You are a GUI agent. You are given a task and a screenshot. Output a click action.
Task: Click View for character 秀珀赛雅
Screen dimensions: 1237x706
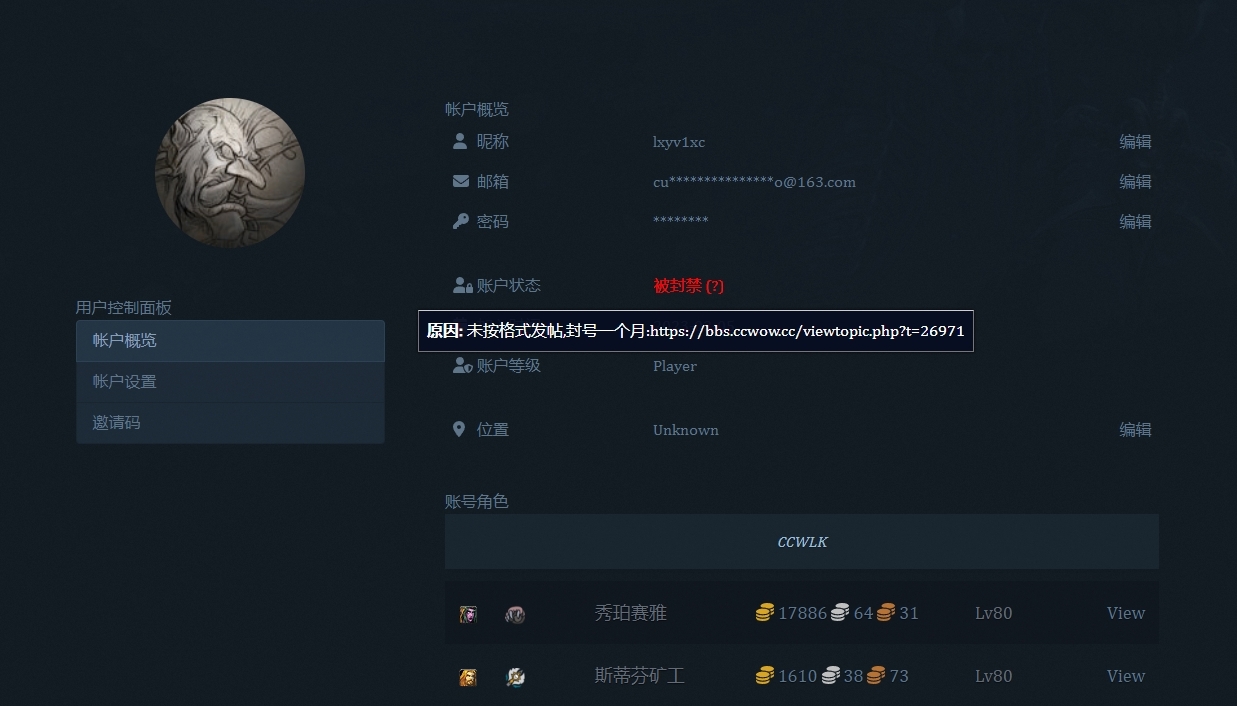(x=1125, y=612)
